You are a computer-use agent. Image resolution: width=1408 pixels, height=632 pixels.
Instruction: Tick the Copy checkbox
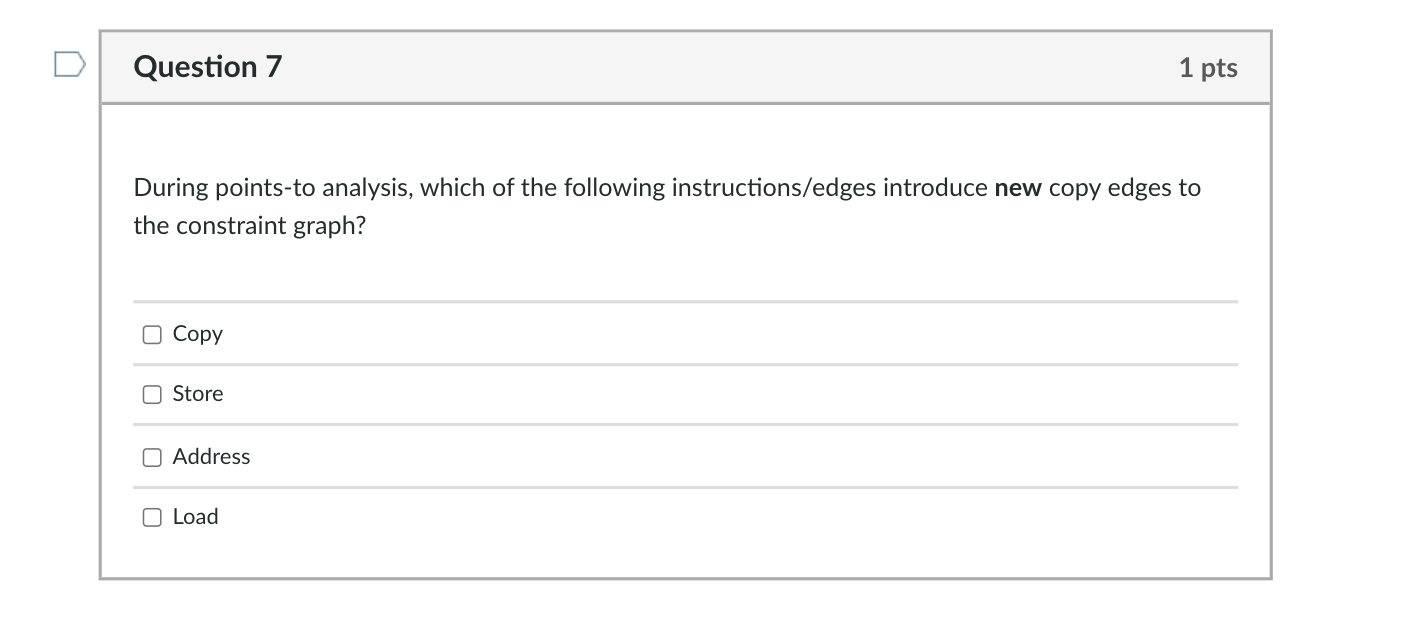point(152,335)
